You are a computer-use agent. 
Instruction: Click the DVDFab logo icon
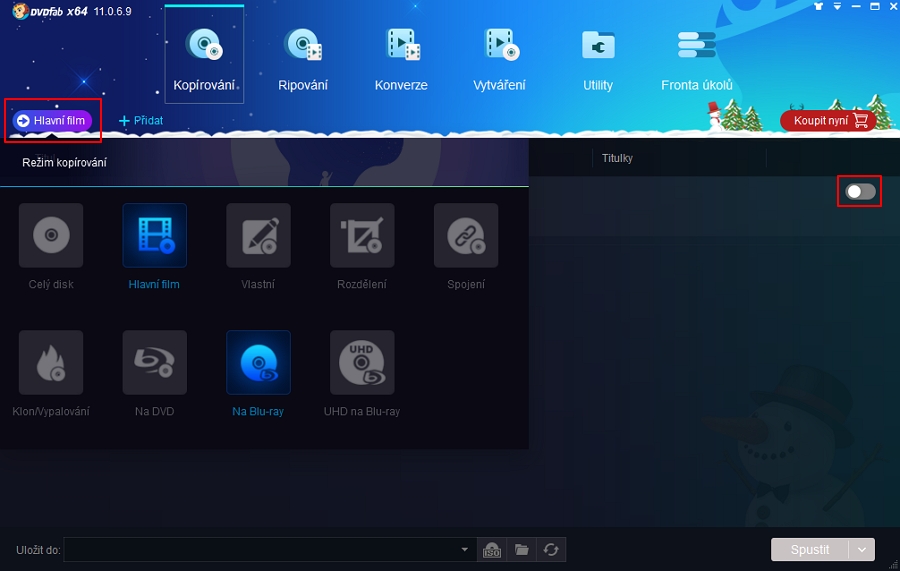click(20, 11)
